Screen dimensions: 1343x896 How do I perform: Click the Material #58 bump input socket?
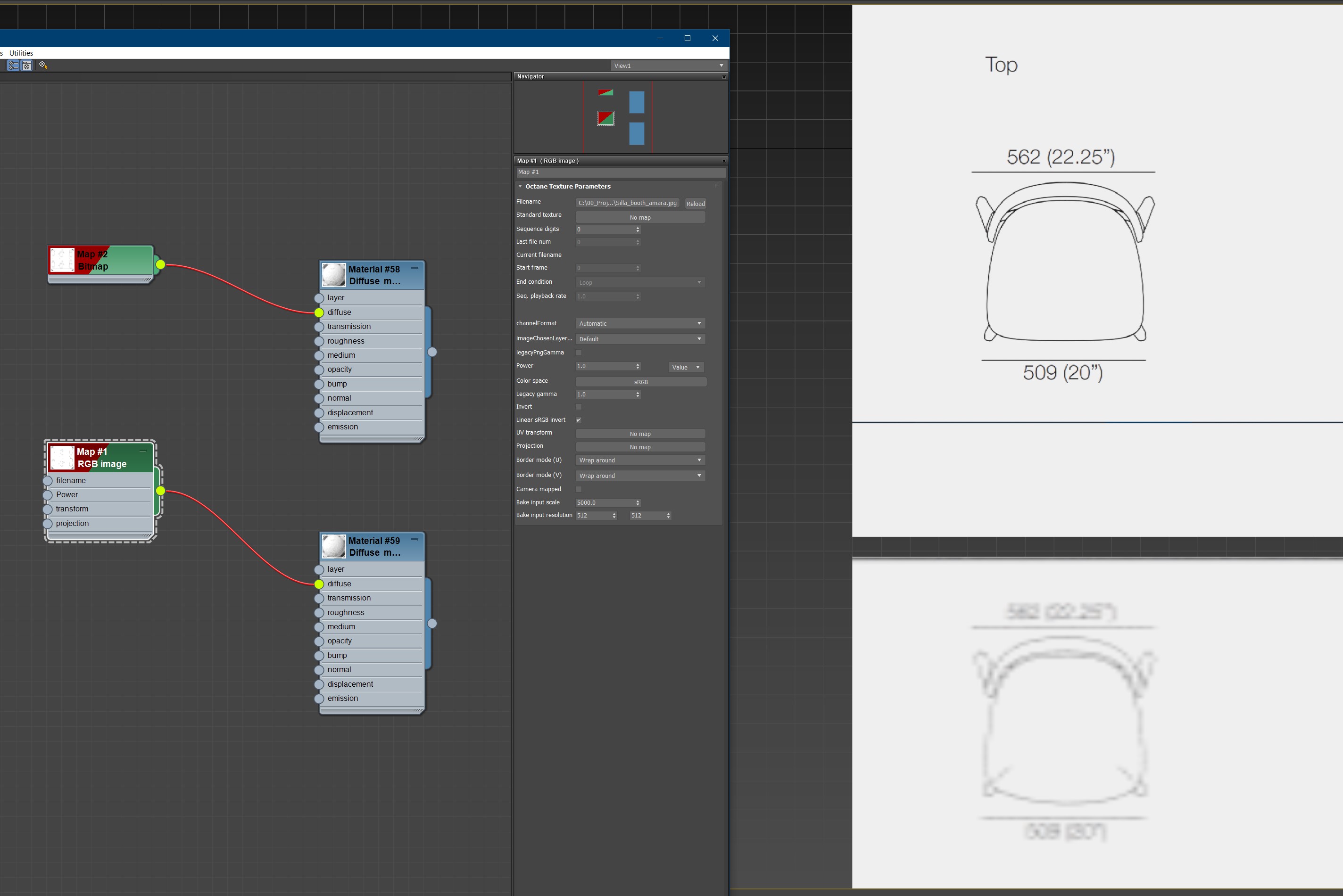click(x=319, y=384)
